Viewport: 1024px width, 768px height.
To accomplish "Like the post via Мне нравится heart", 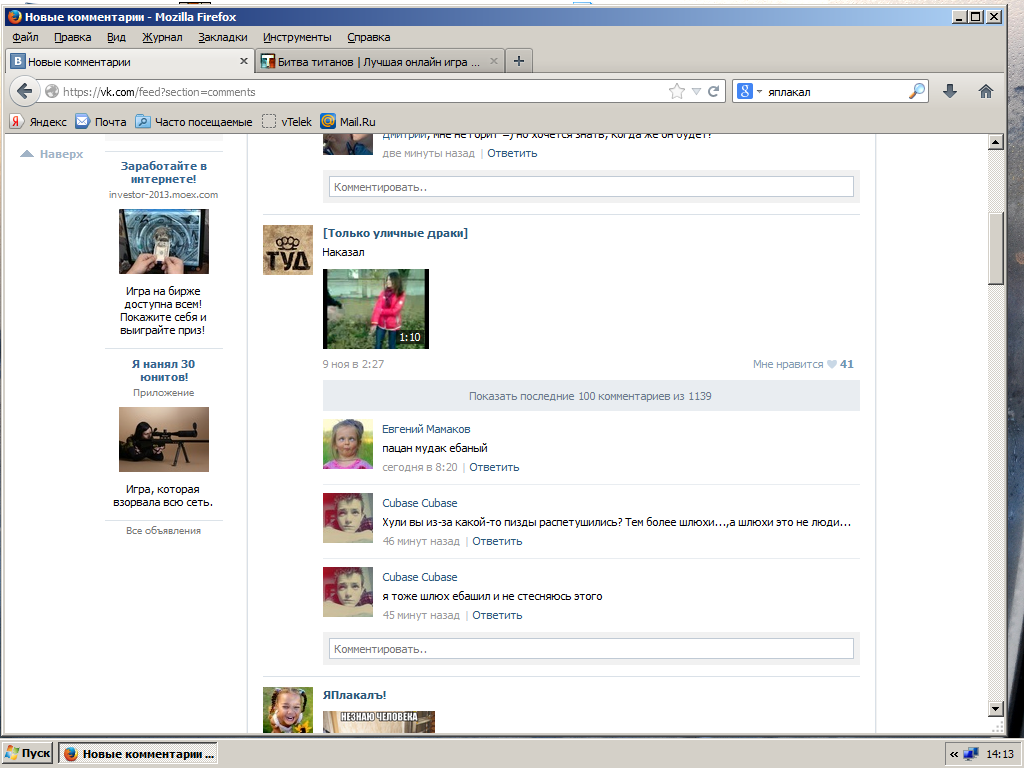I will pos(831,365).
